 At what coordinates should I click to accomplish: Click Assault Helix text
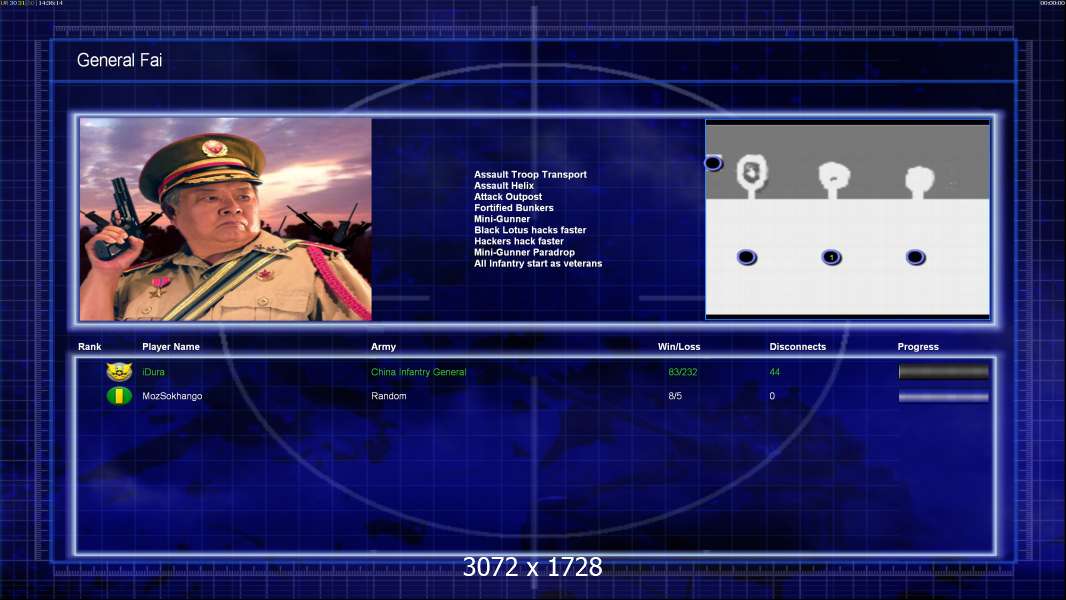(504, 186)
